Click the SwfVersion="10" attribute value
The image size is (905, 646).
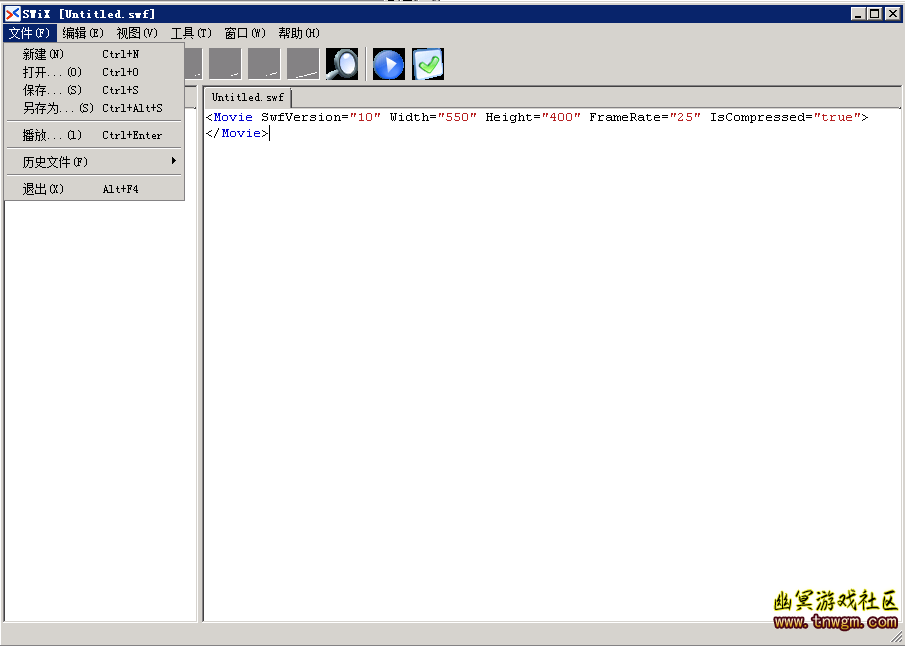point(365,117)
